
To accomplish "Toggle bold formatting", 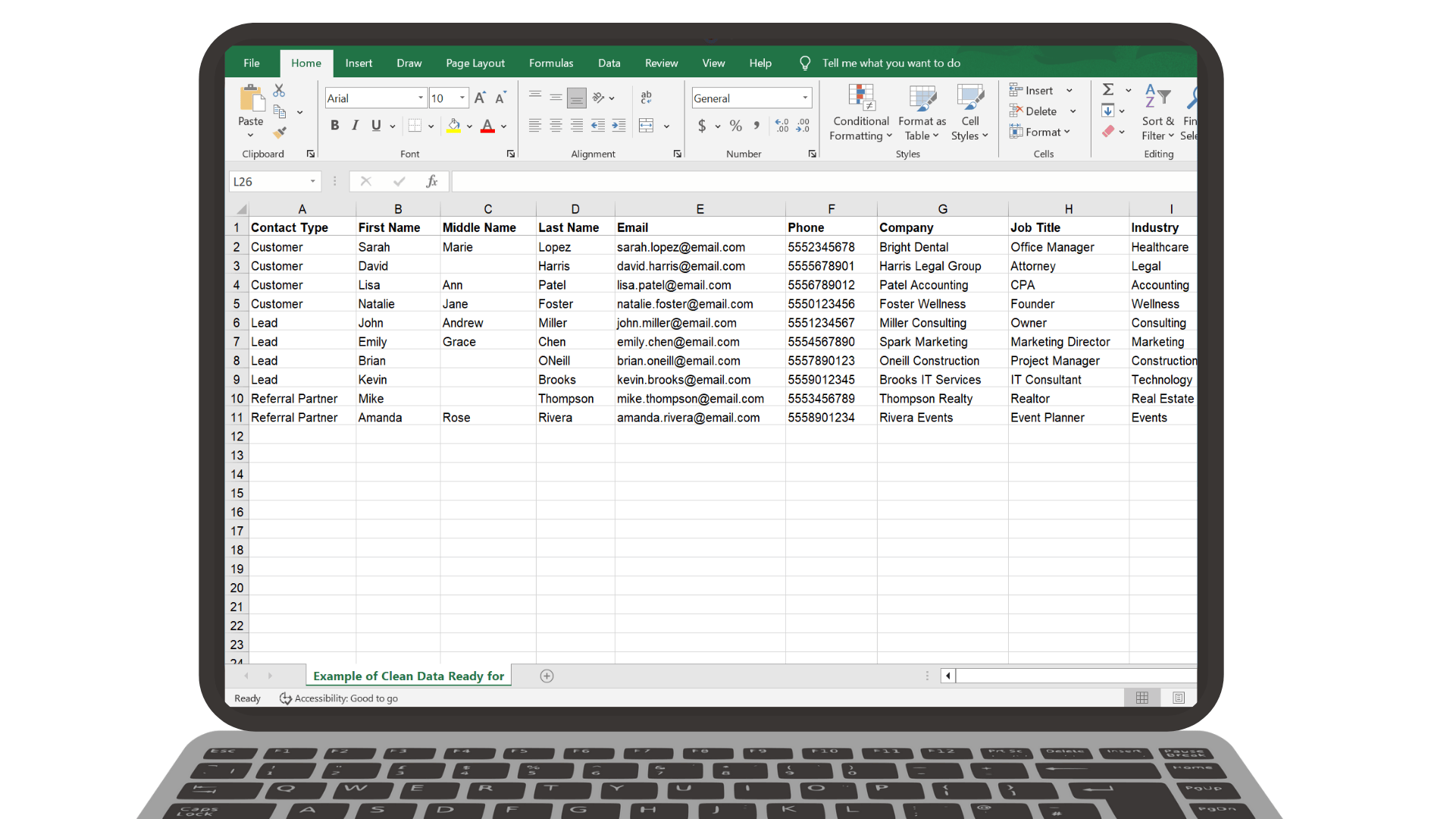I will [334, 125].
